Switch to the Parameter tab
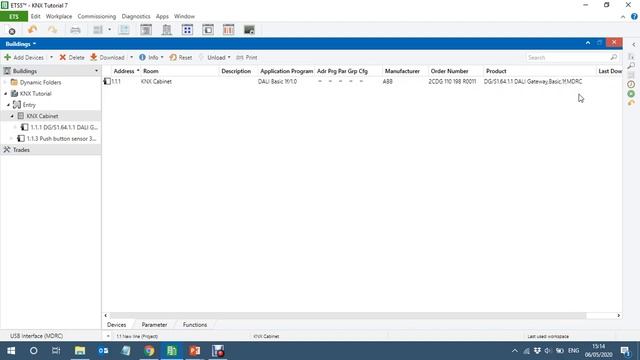The image size is (640, 360). point(154,325)
